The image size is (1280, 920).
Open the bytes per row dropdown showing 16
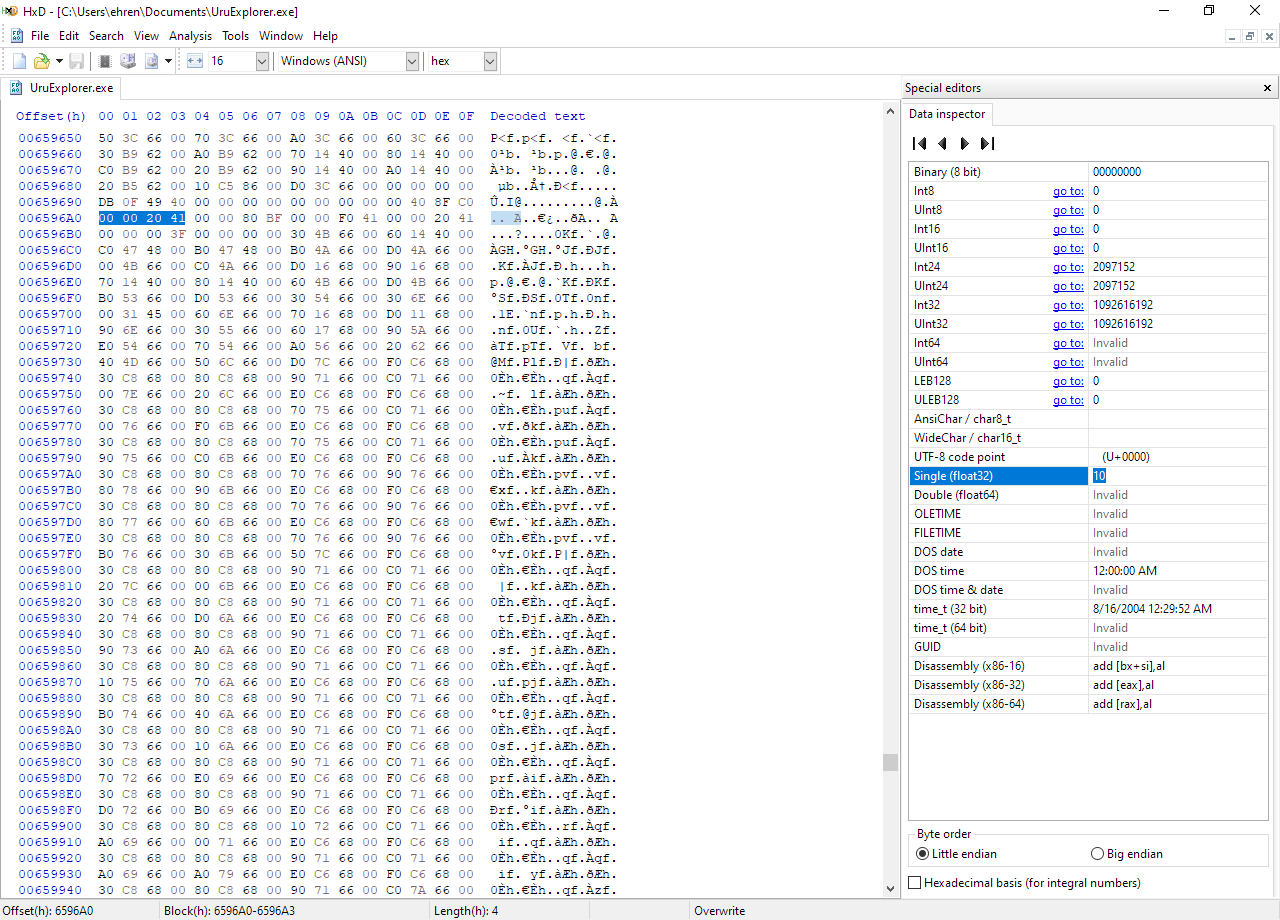[x=262, y=61]
